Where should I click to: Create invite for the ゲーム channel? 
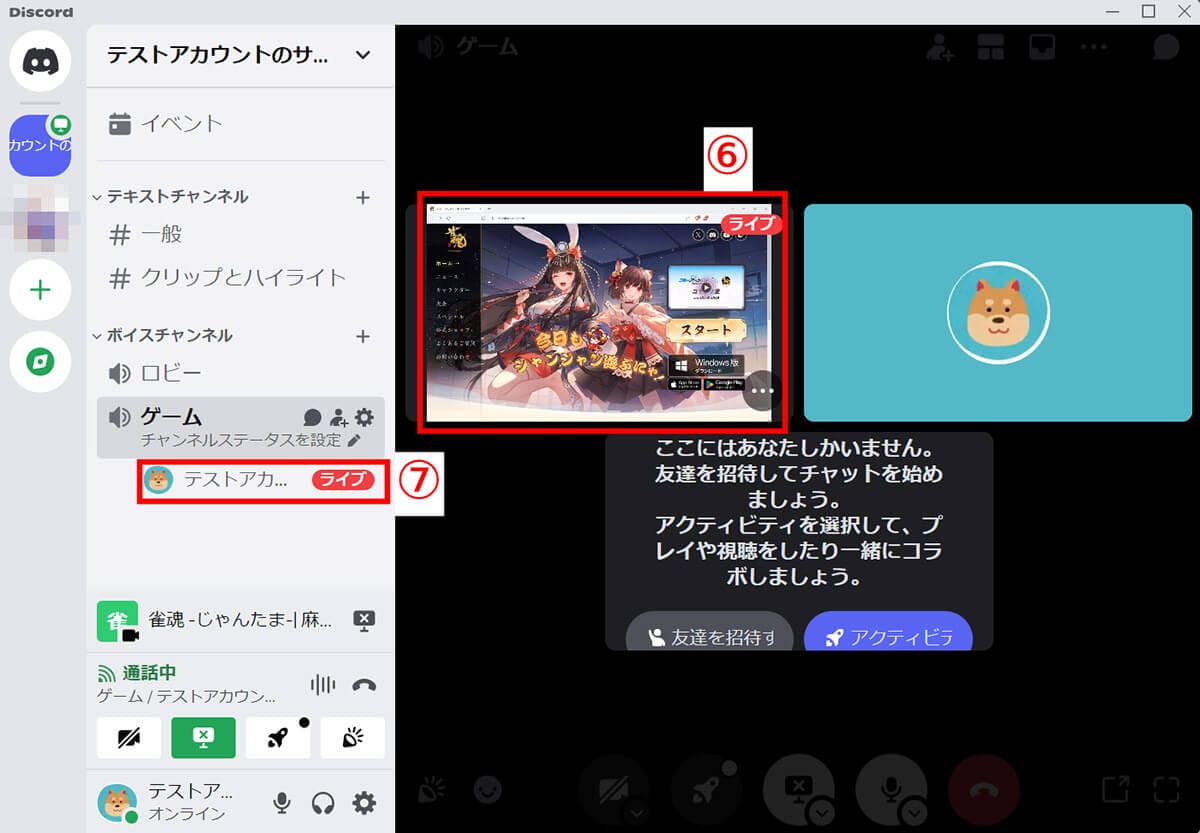[339, 417]
